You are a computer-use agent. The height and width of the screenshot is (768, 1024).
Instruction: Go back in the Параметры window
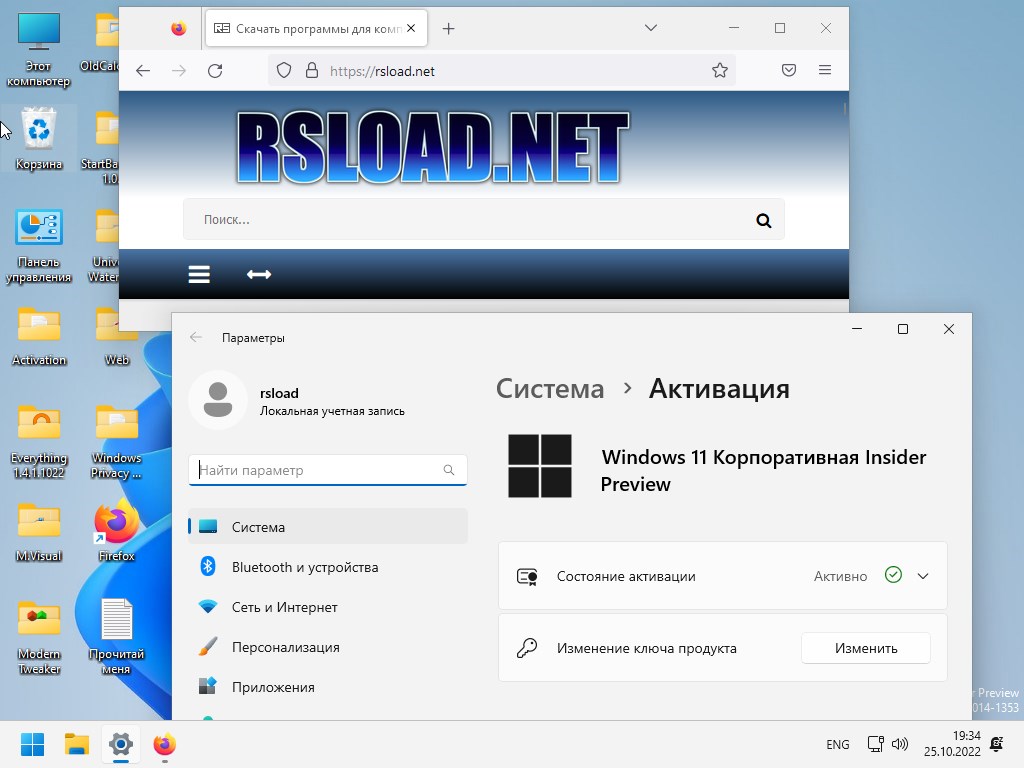point(195,338)
